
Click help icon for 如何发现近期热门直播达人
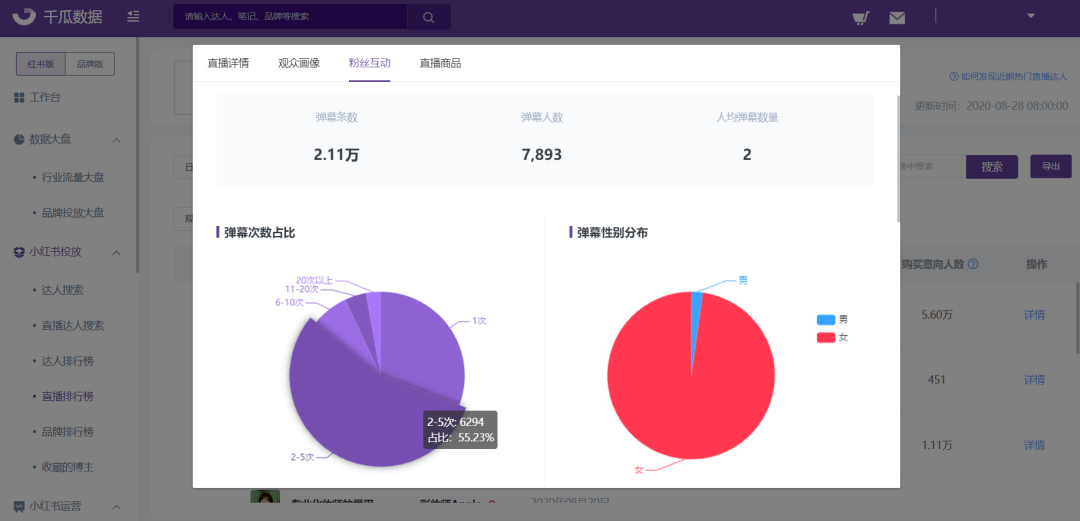pos(953,76)
